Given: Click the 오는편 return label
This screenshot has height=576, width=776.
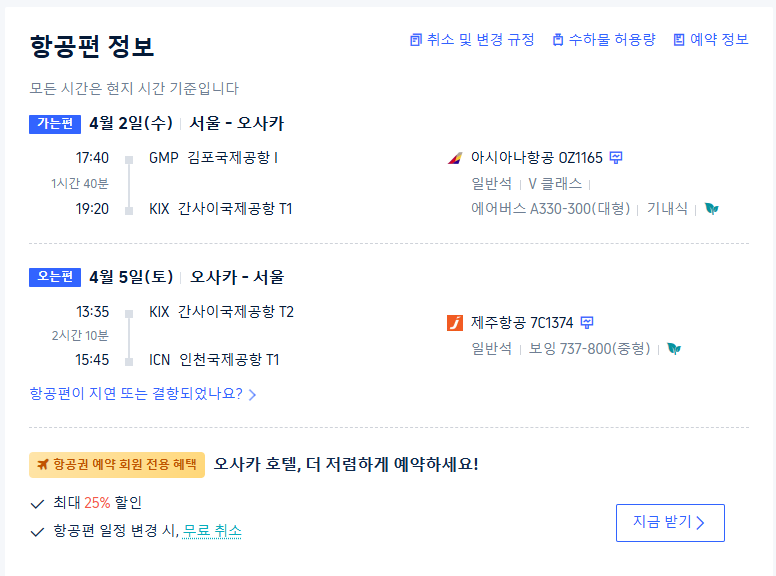Looking at the screenshot, I should click(54, 277).
